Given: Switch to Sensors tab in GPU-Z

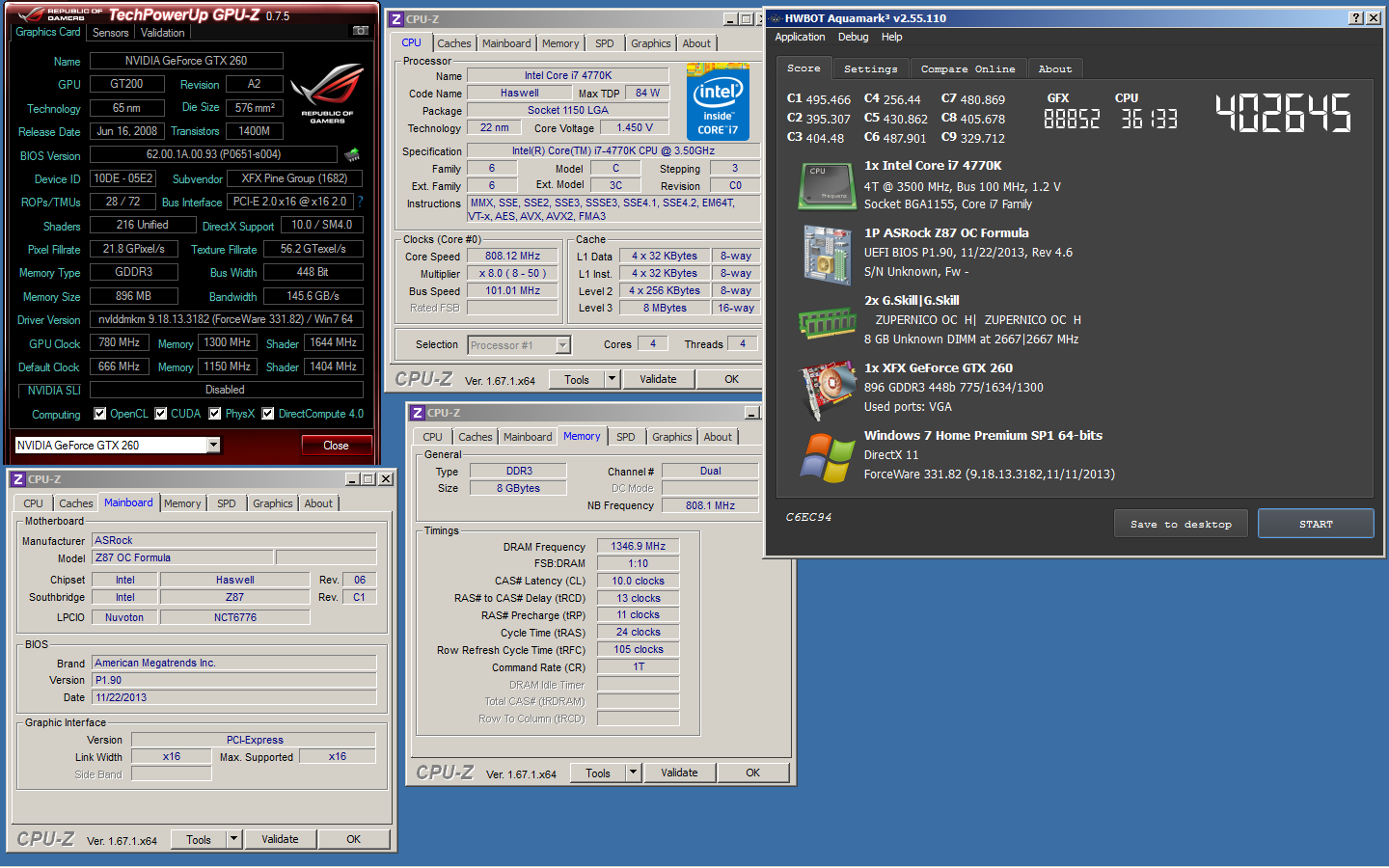Looking at the screenshot, I should coord(110,33).
